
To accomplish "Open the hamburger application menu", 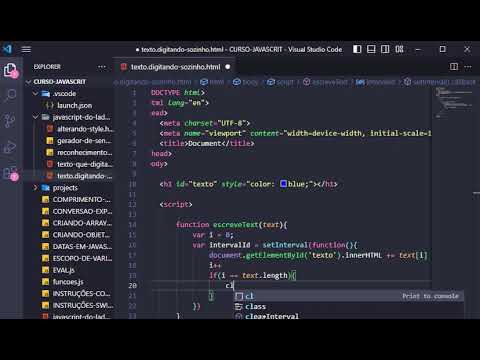I will click(x=26, y=50).
